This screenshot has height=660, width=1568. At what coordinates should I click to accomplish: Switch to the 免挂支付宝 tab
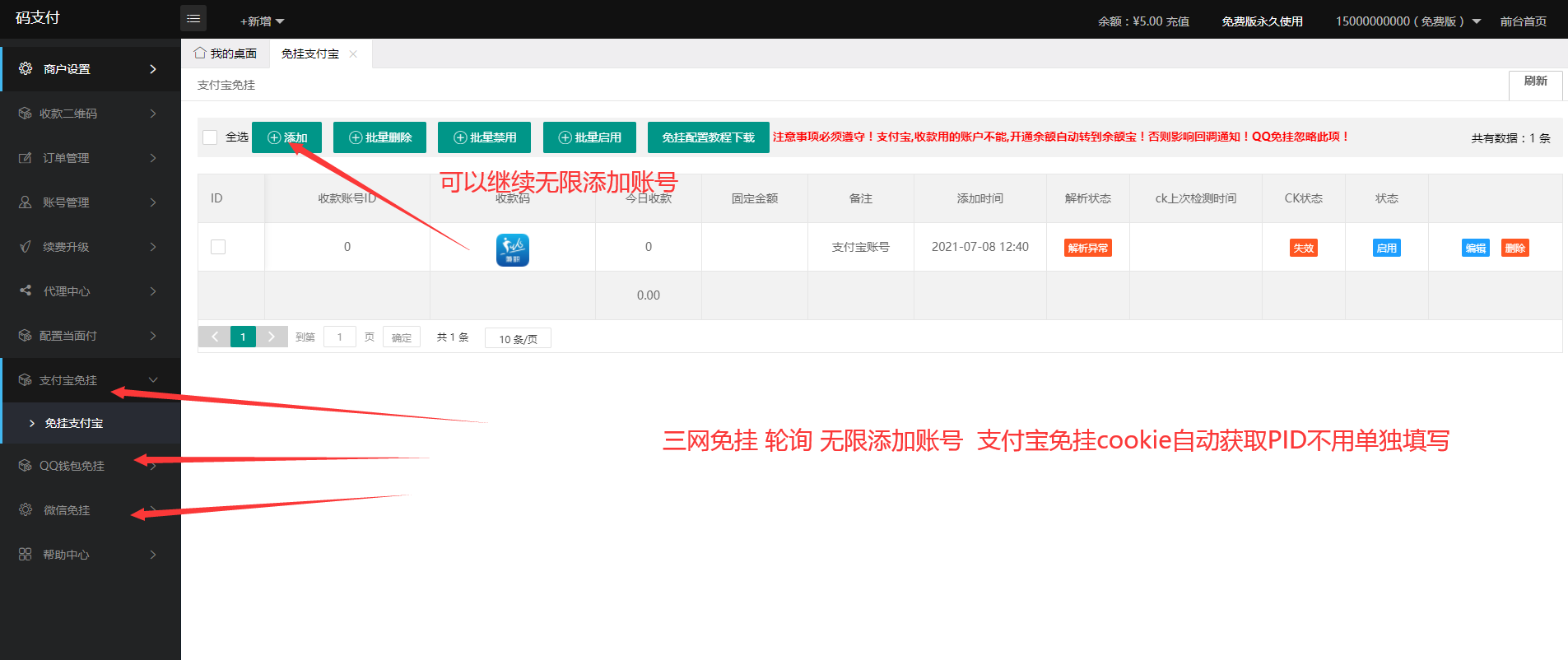coord(310,53)
